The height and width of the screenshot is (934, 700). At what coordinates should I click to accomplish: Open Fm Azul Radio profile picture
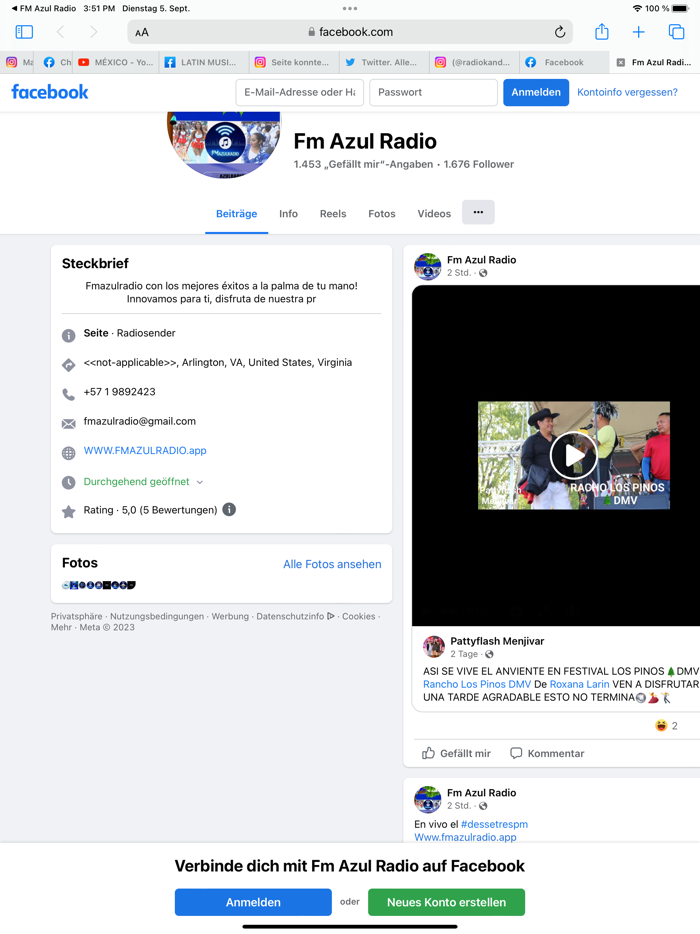tap(224, 143)
